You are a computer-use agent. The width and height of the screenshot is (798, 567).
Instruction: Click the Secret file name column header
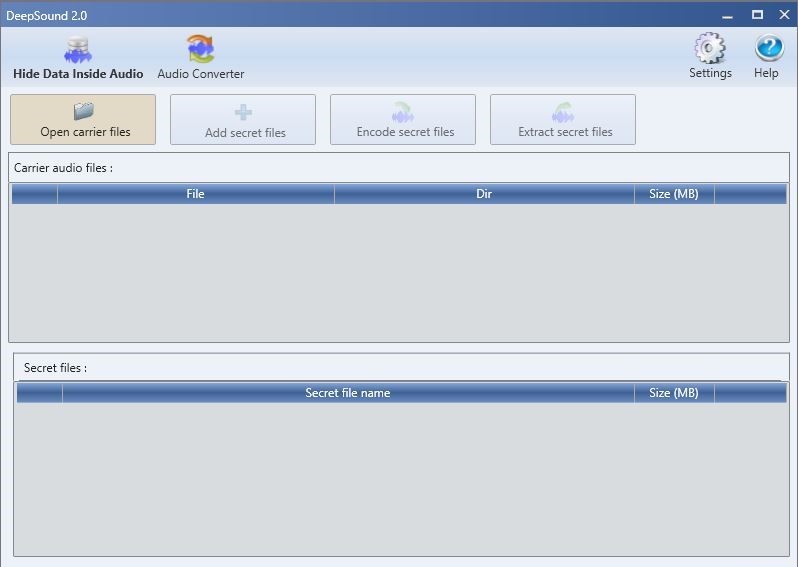347,393
